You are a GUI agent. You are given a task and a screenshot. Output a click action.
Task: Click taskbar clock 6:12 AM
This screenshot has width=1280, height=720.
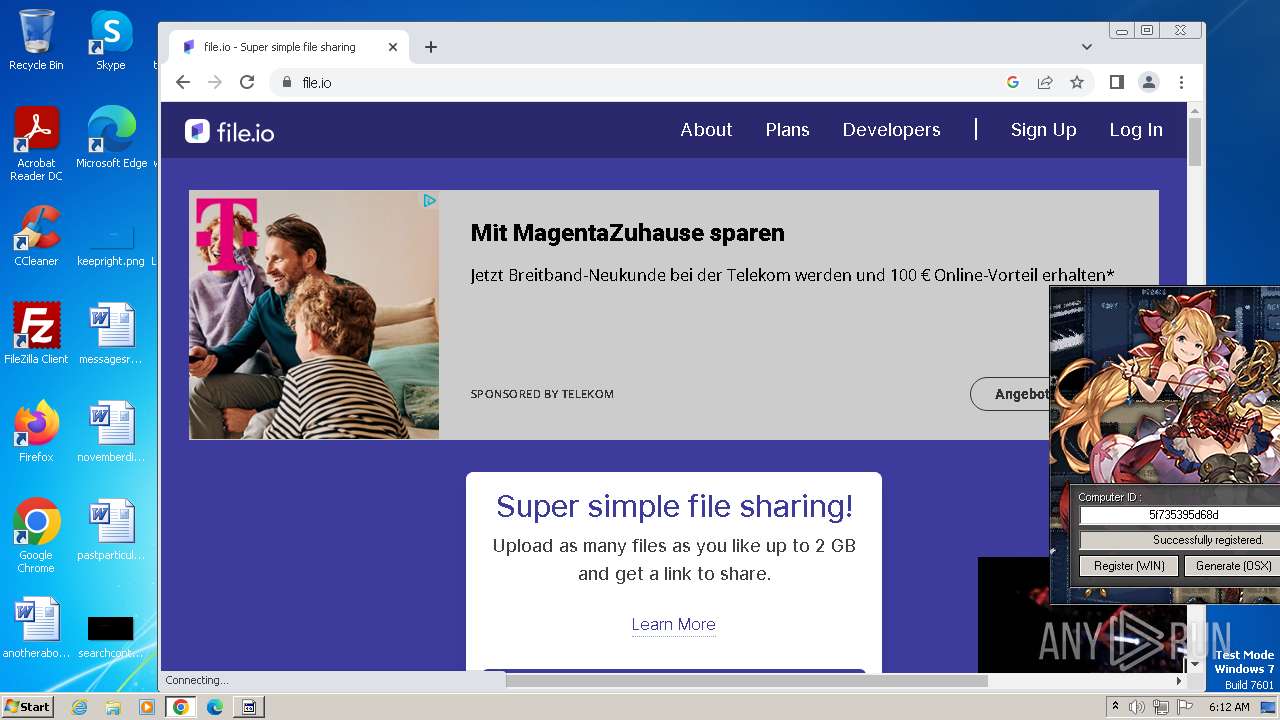coord(1229,707)
